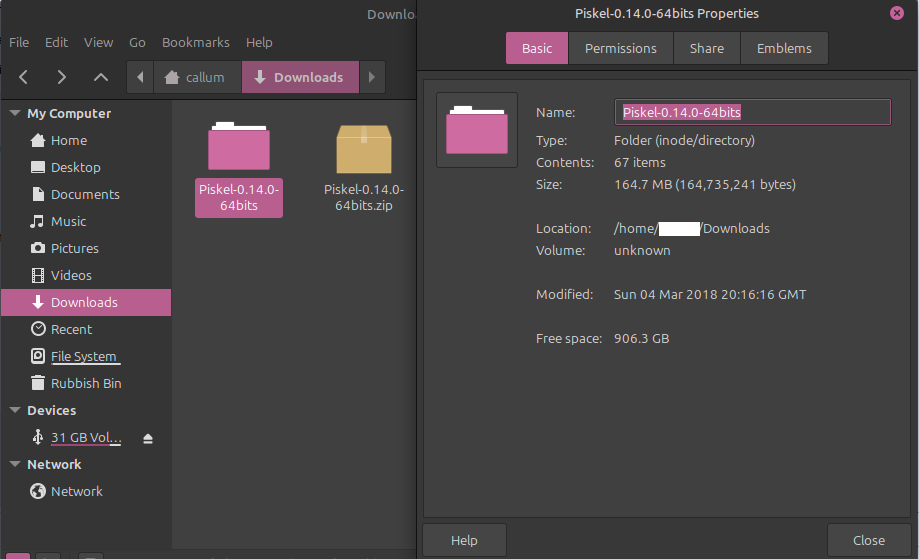Collapse the My Computer section

tap(15, 113)
